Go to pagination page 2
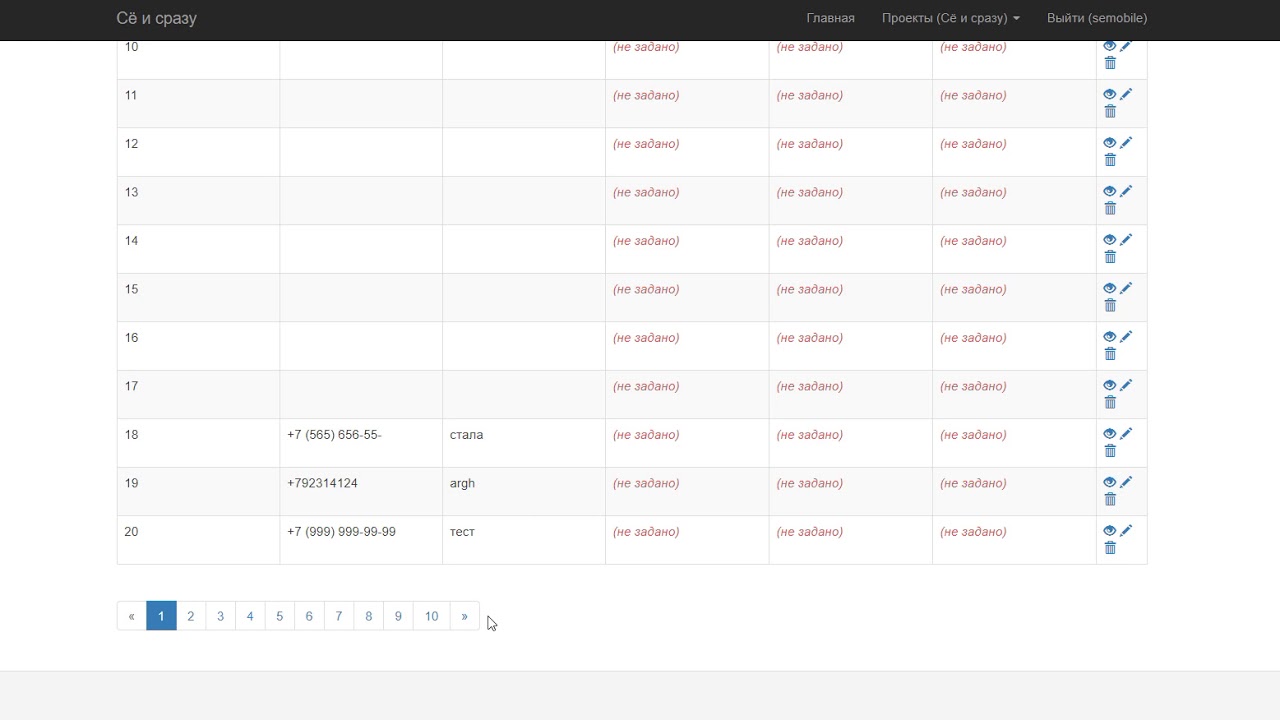Screen dimensions: 1280x720 pos(190,616)
